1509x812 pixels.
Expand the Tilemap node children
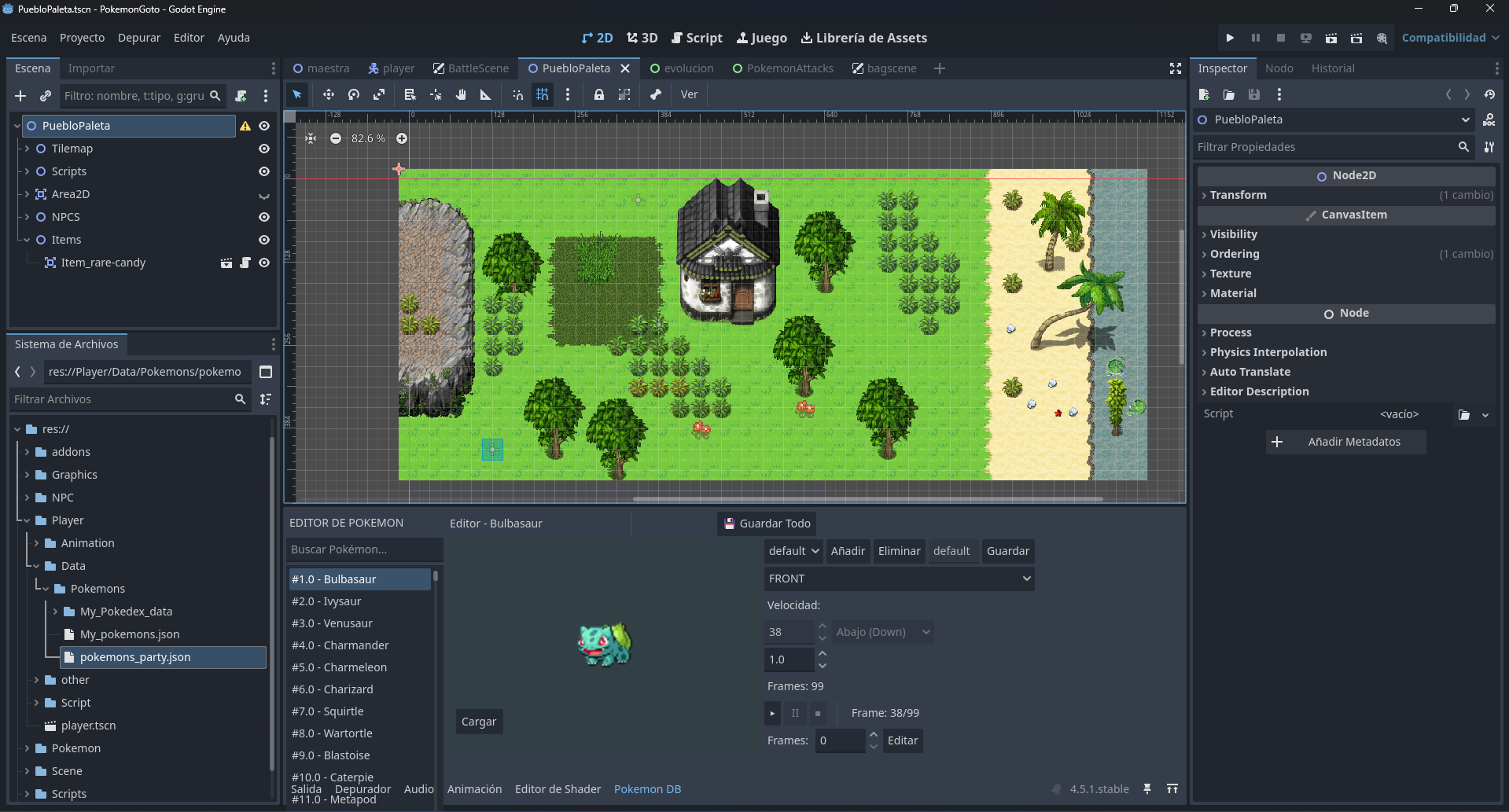pyautogui.click(x=27, y=149)
